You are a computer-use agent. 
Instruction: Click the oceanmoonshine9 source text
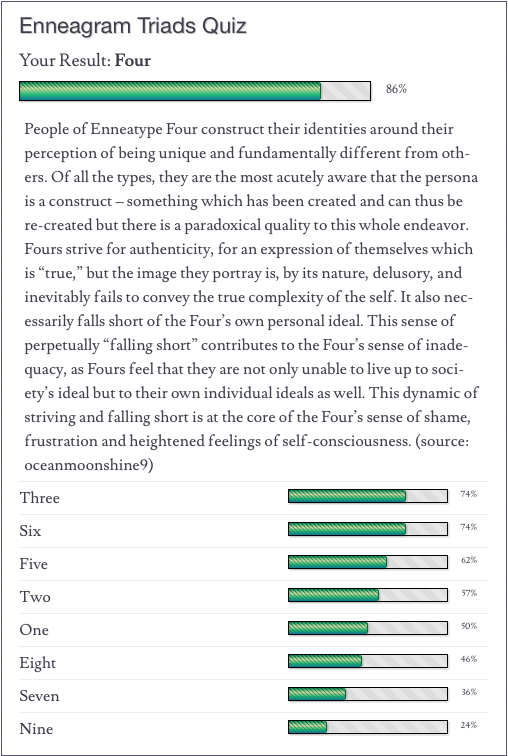pos(89,465)
